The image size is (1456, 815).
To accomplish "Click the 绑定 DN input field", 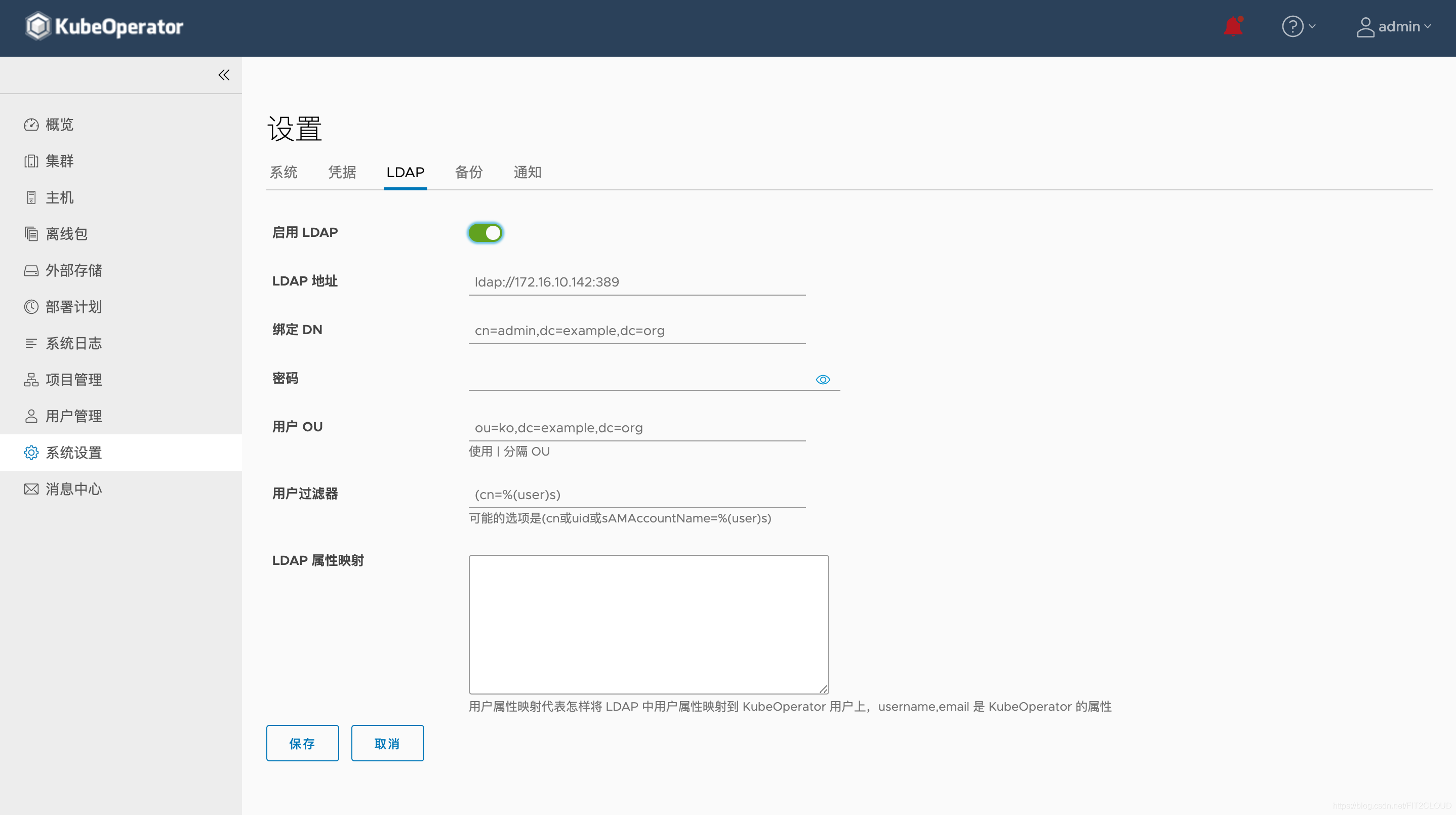I will 637,331.
